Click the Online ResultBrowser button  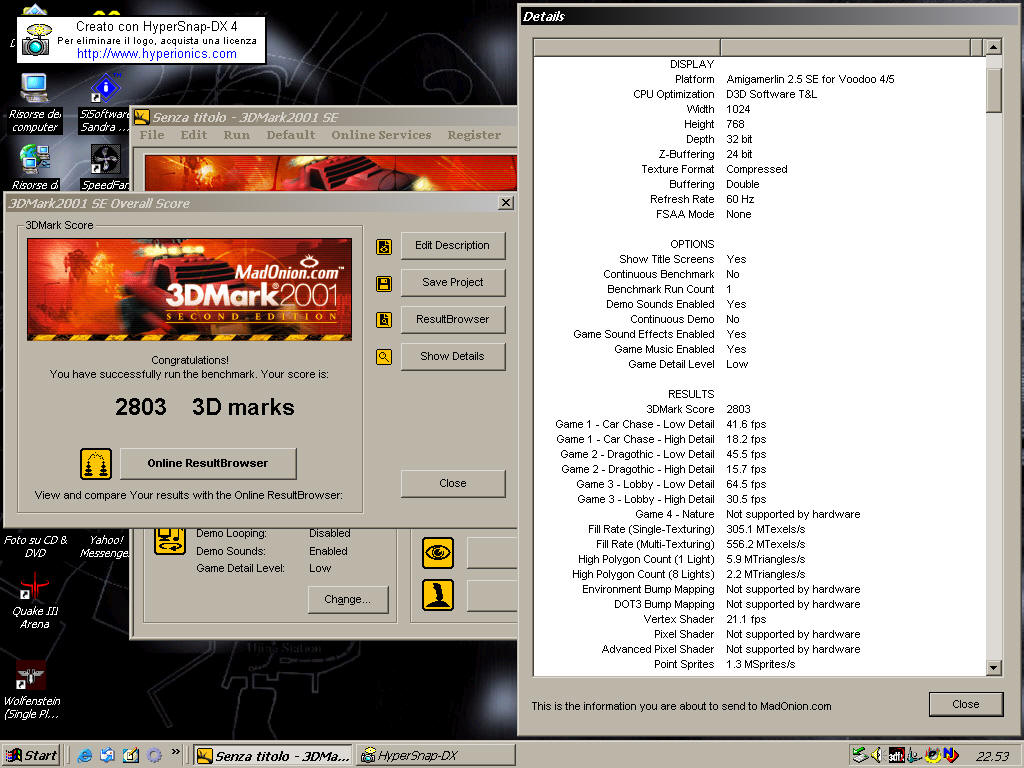click(208, 463)
